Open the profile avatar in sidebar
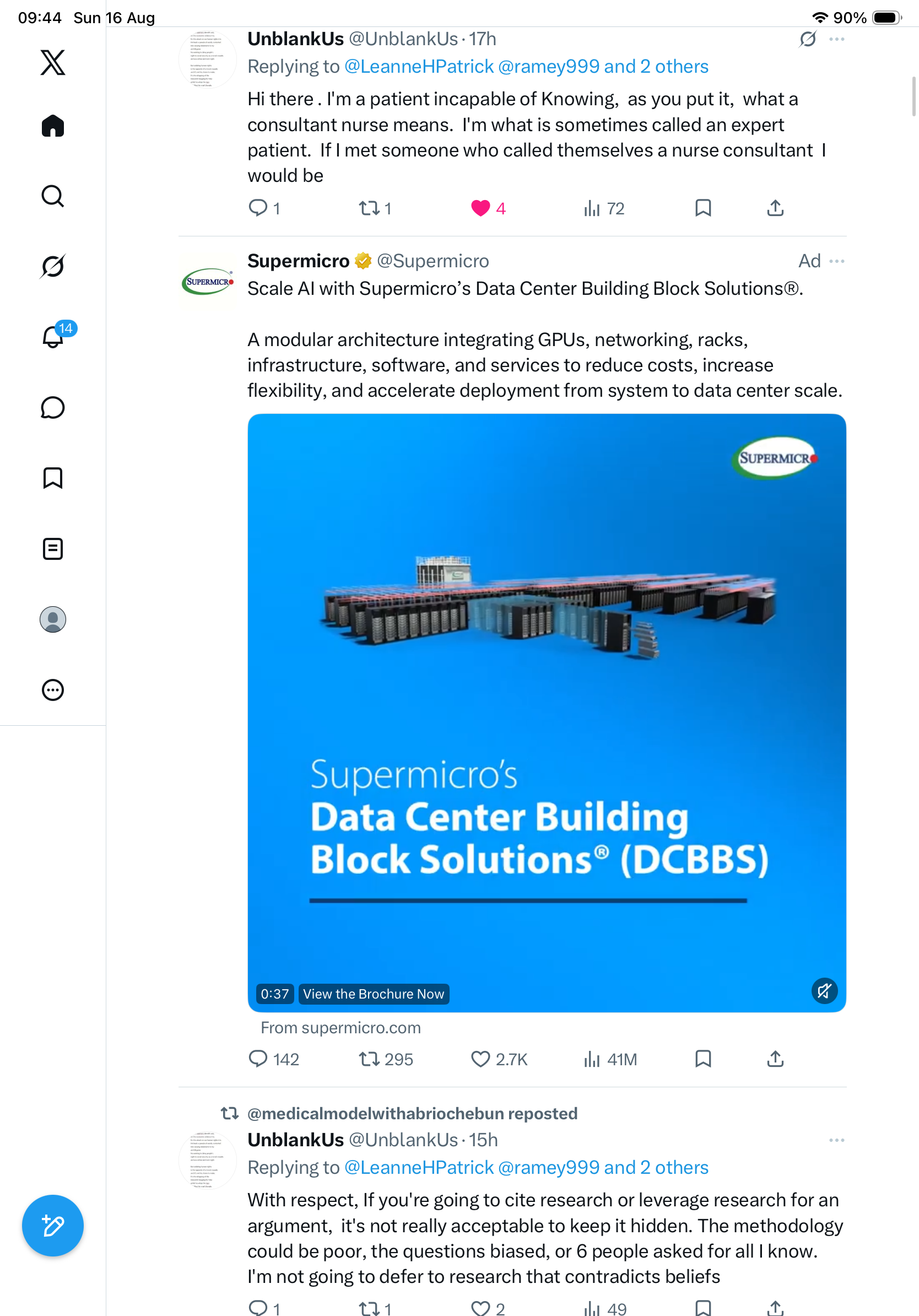This screenshot has width=919, height=1316. [x=53, y=619]
